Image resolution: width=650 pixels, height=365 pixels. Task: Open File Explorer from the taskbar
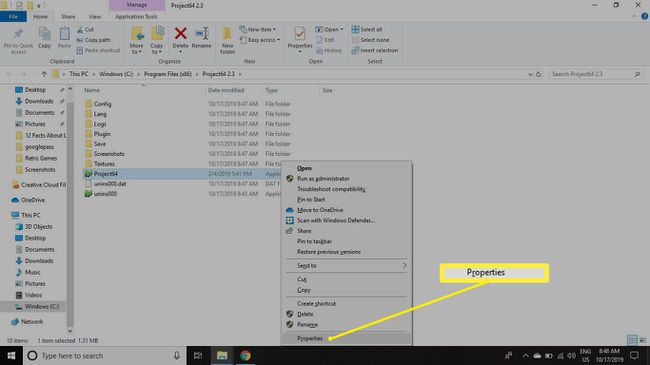click(222, 355)
